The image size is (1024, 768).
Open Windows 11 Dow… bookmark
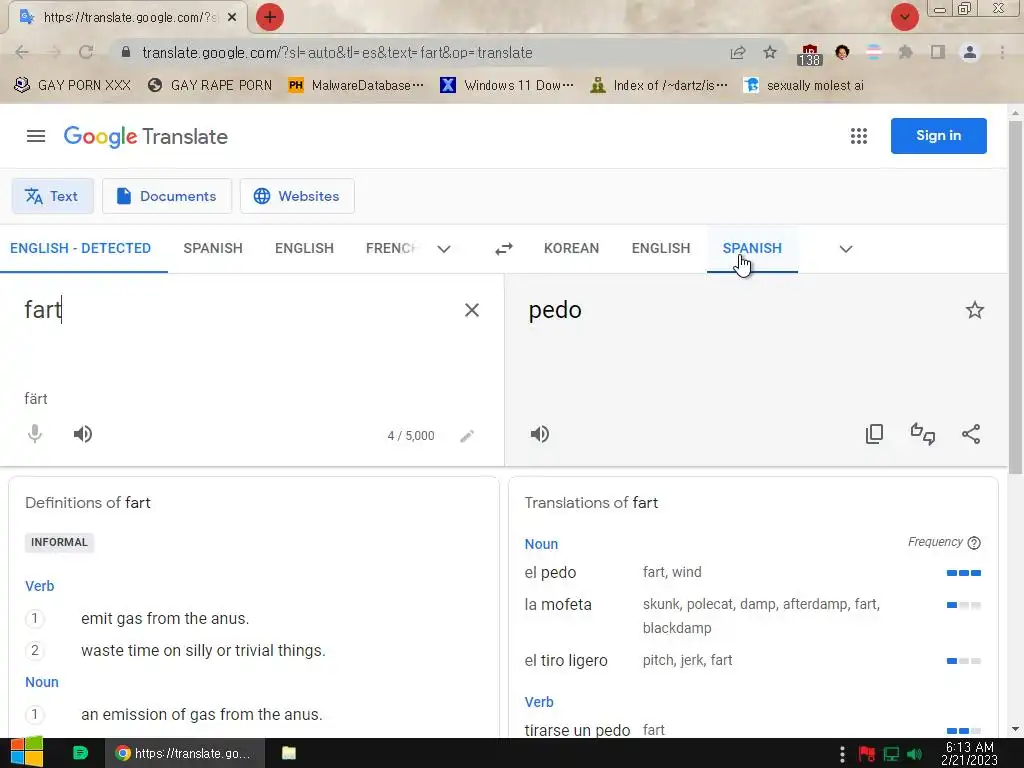coord(507,86)
